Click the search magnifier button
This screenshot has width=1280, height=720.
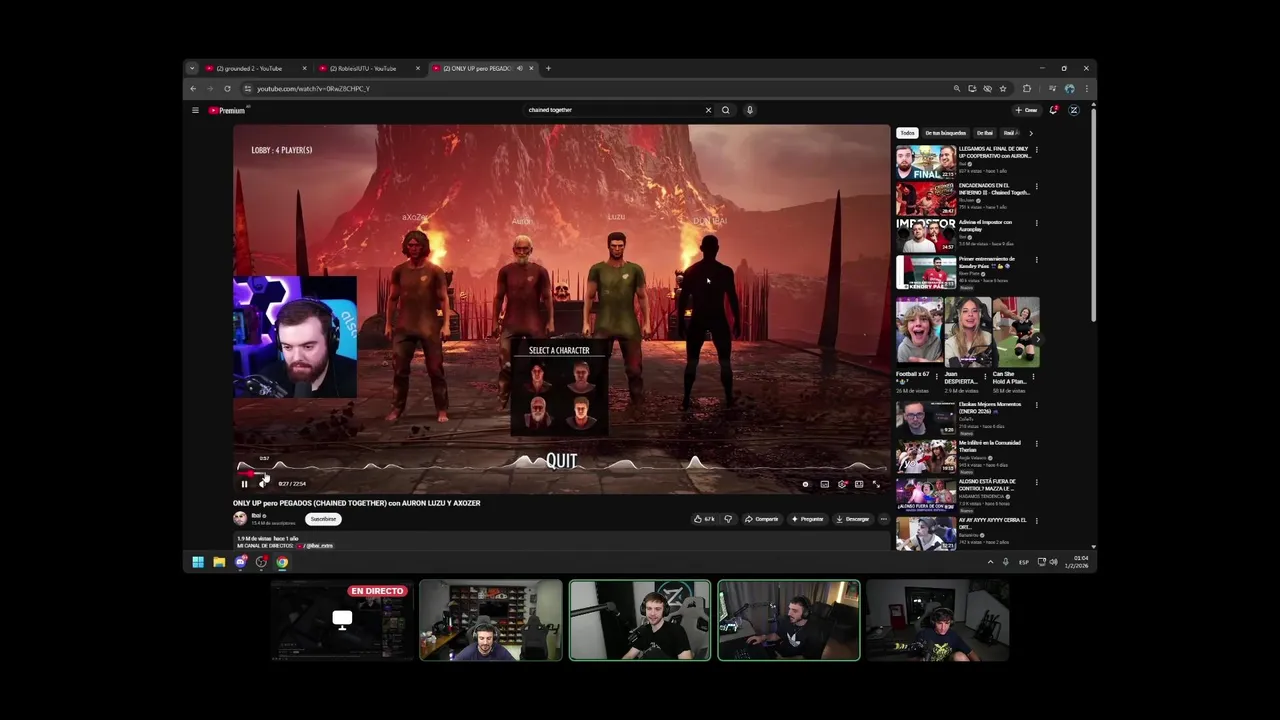click(726, 110)
